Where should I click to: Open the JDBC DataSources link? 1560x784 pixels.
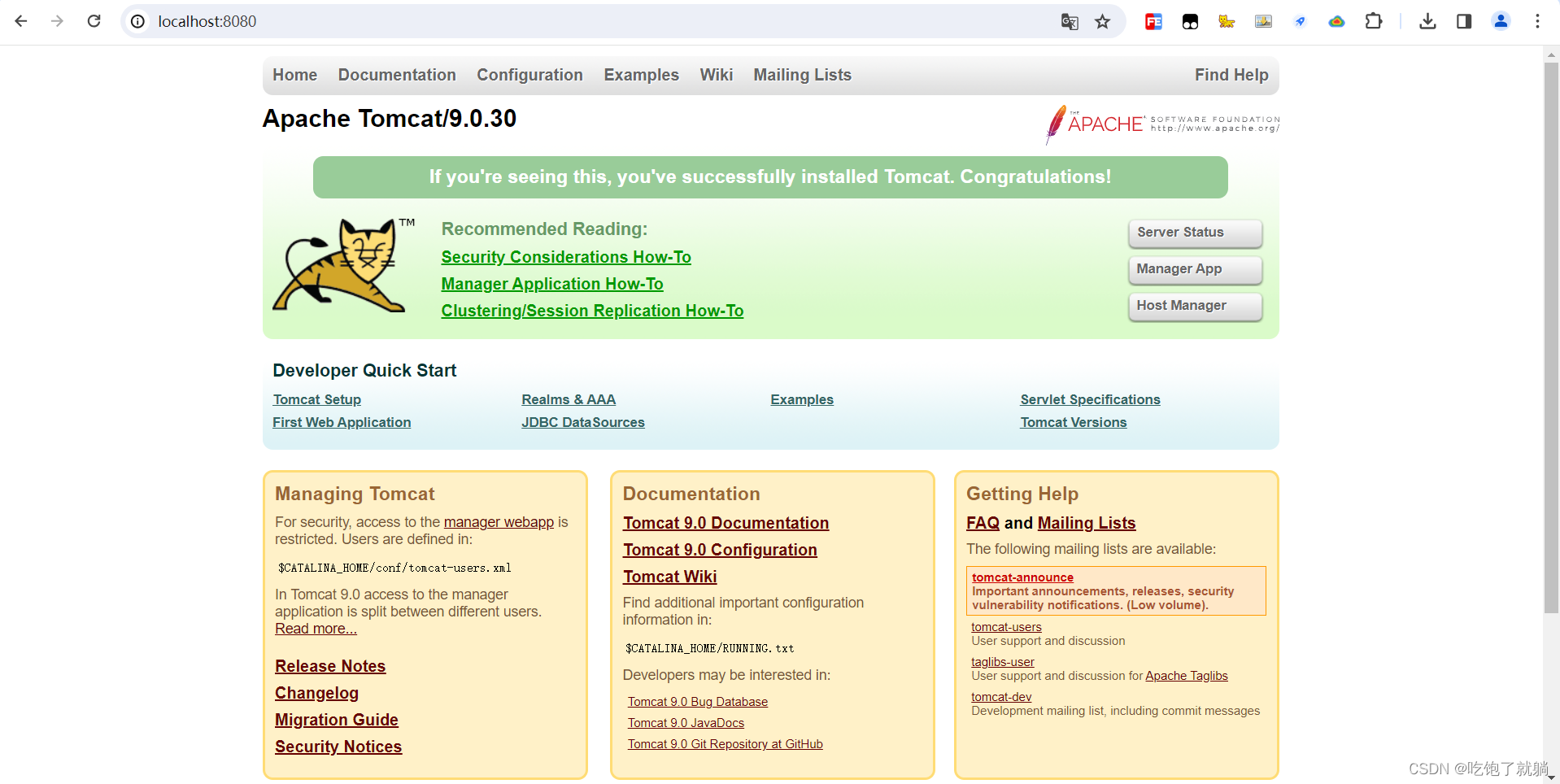click(583, 422)
